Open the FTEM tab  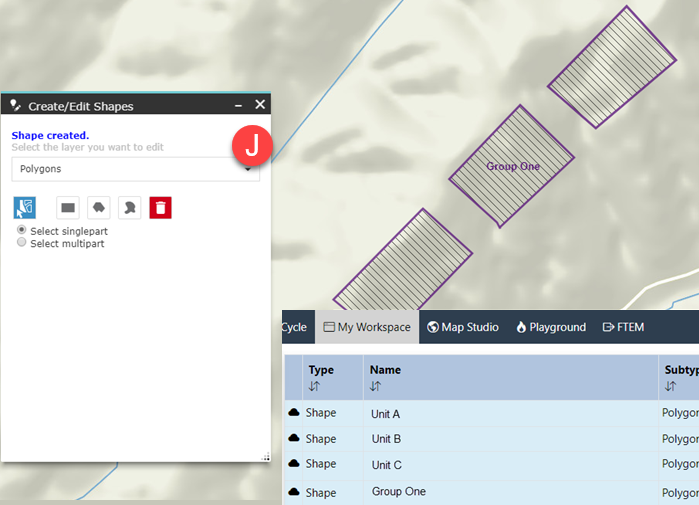pos(623,327)
